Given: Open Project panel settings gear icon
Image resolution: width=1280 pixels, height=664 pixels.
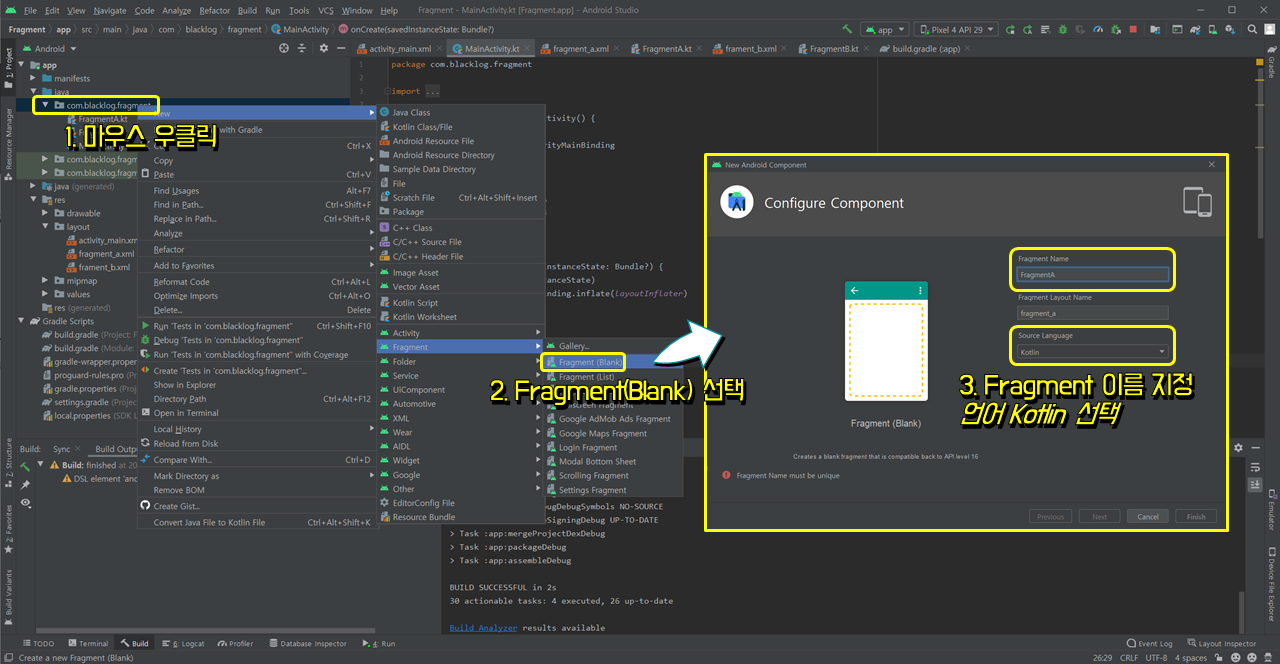Looking at the screenshot, I should click(x=323, y=48).
